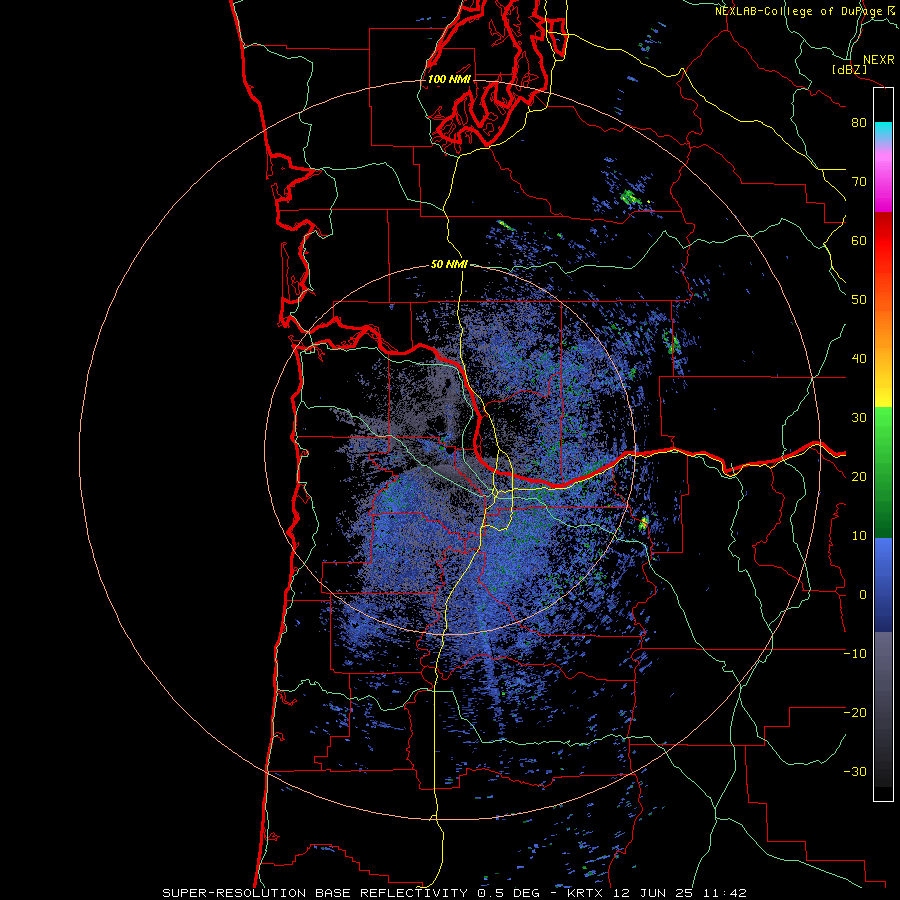Click the 100 NMI range ring label
This screenshot has height=900, width=900.
[x=449, y=79]
